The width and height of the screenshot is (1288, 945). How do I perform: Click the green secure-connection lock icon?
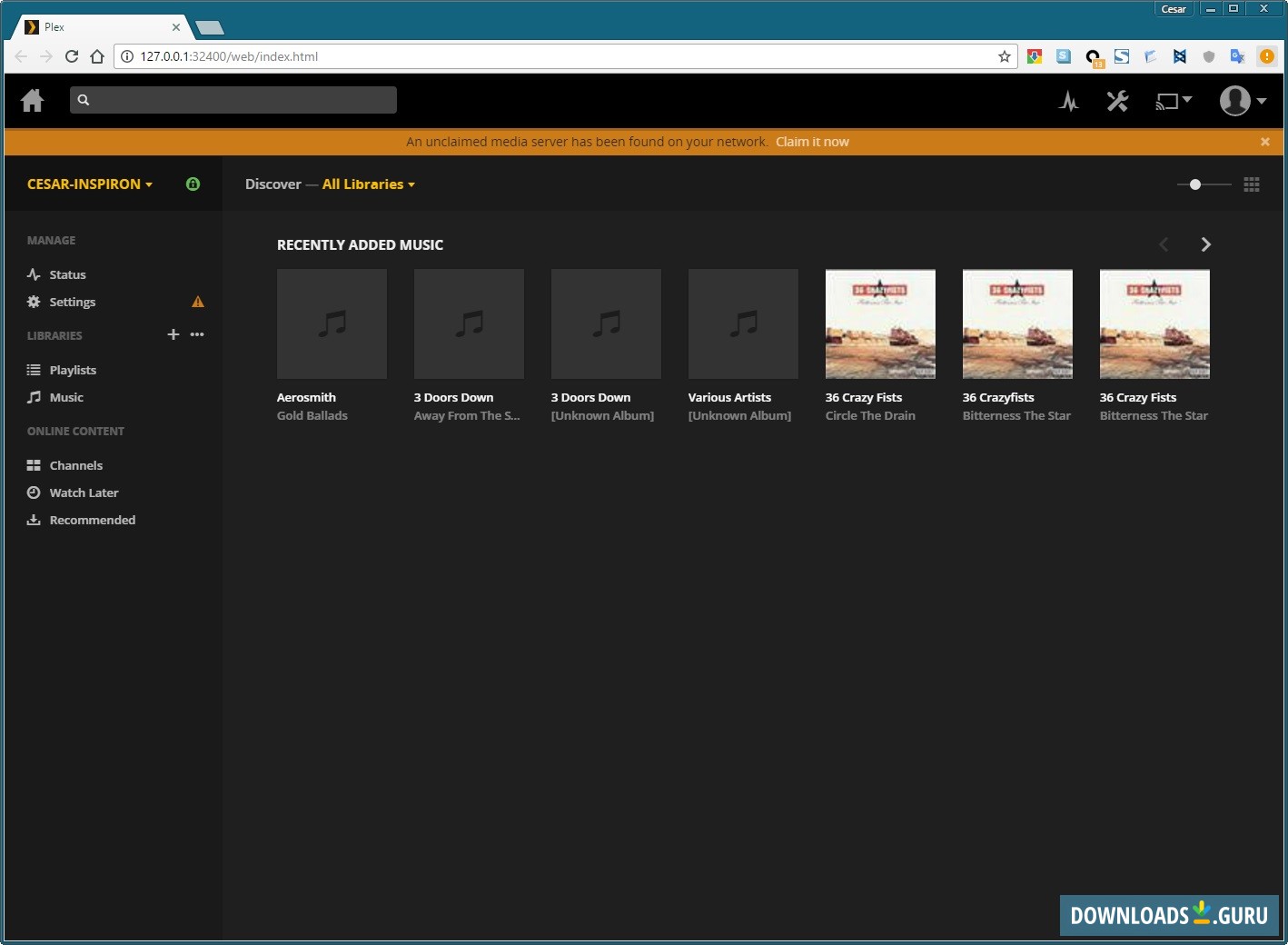coord(193,184)
